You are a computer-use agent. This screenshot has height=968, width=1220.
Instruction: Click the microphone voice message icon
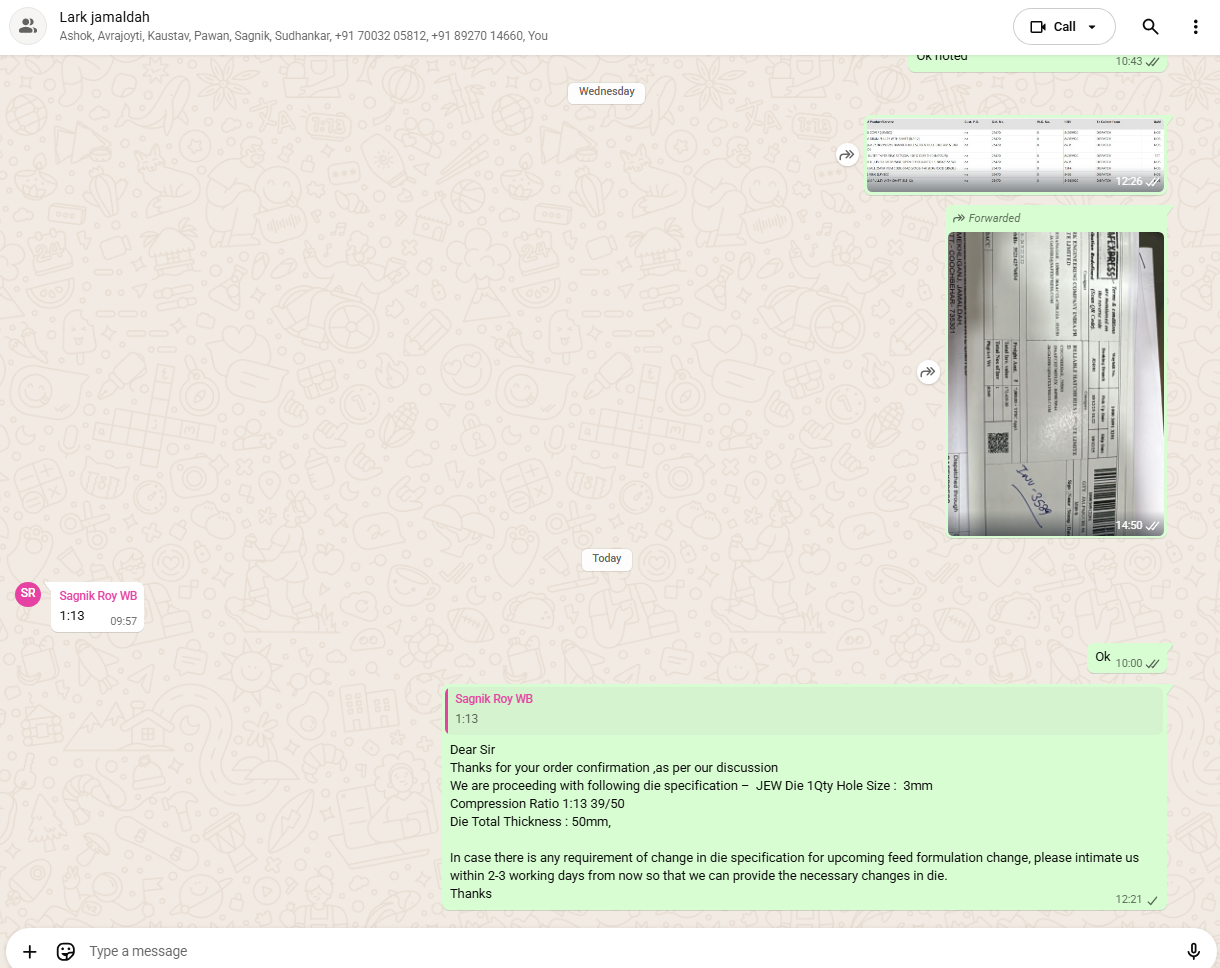click(x=1193, y=951)
